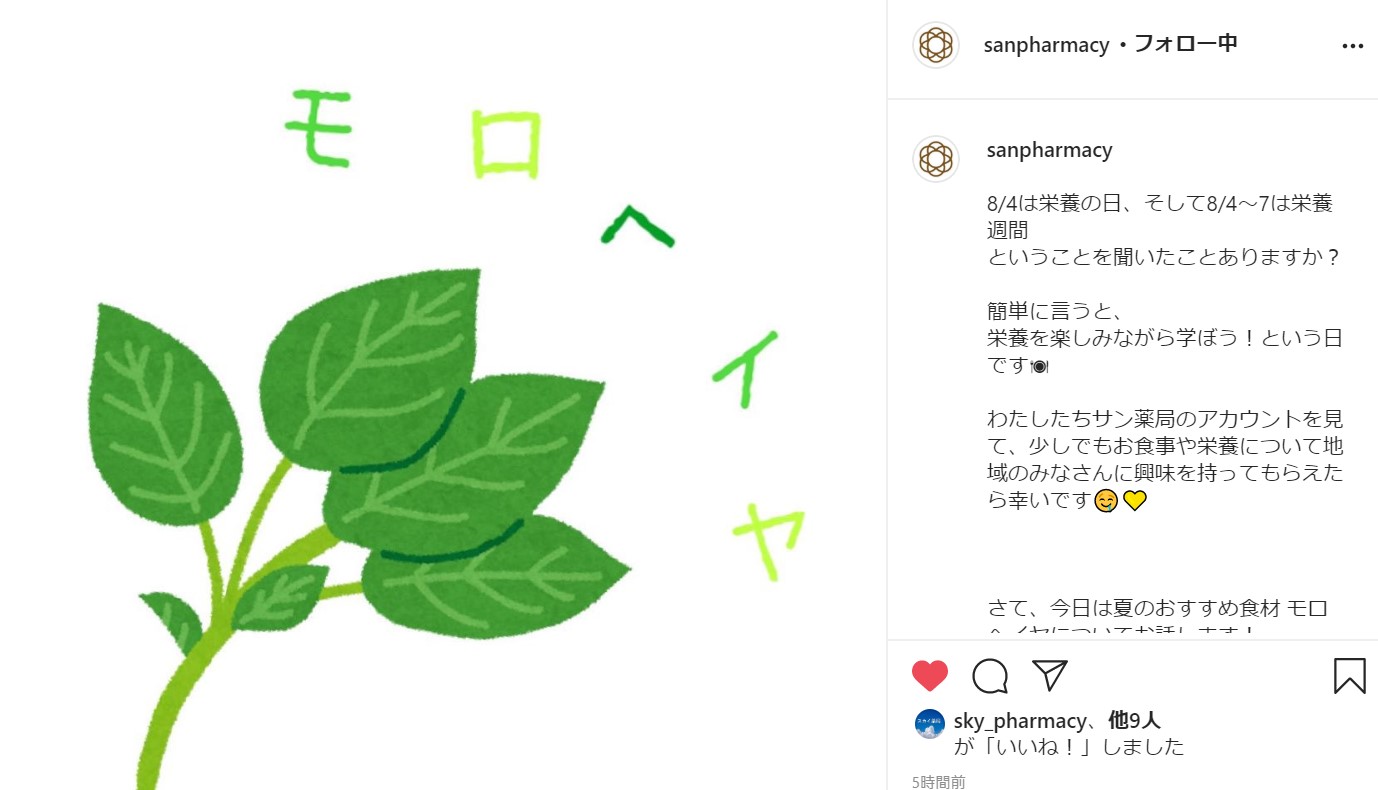Click the sanpharmacy avatar in the header

pos(936,45)
